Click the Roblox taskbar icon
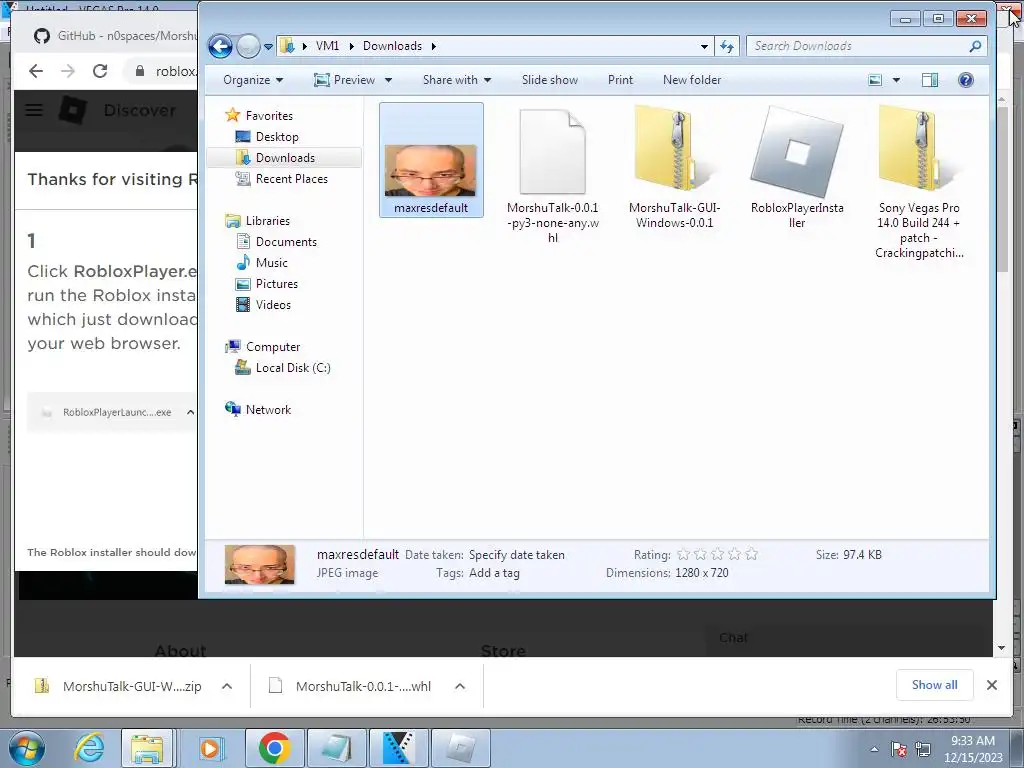This screenshot has height=768, width=1024. (x=461, y=748)
